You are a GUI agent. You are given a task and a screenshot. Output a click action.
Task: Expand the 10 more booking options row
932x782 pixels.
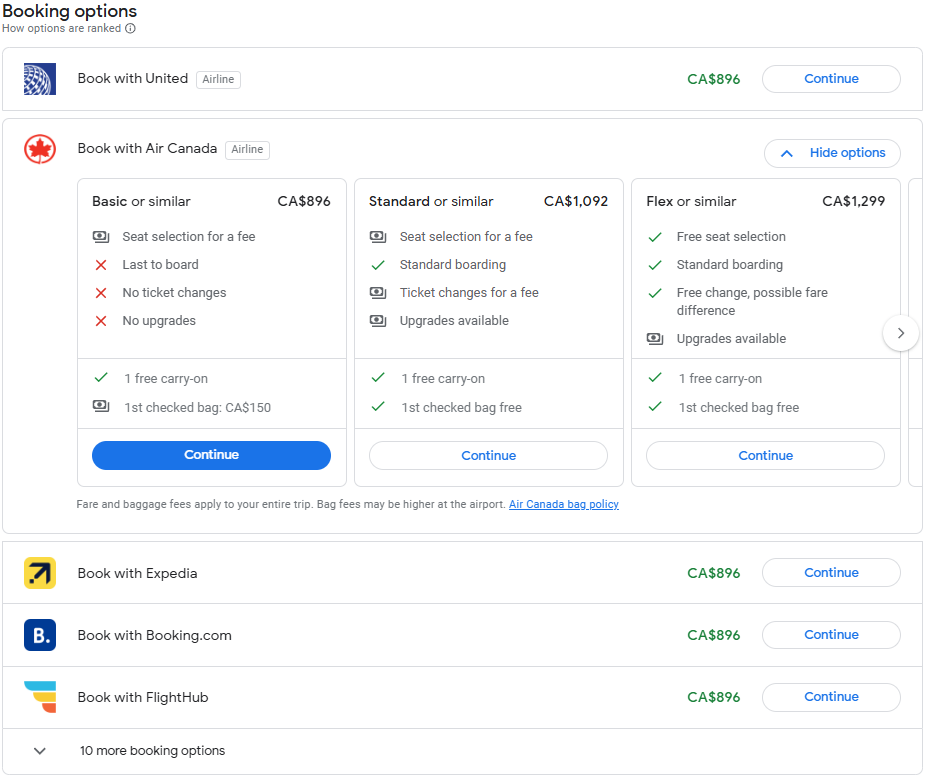tap(40, 751)
